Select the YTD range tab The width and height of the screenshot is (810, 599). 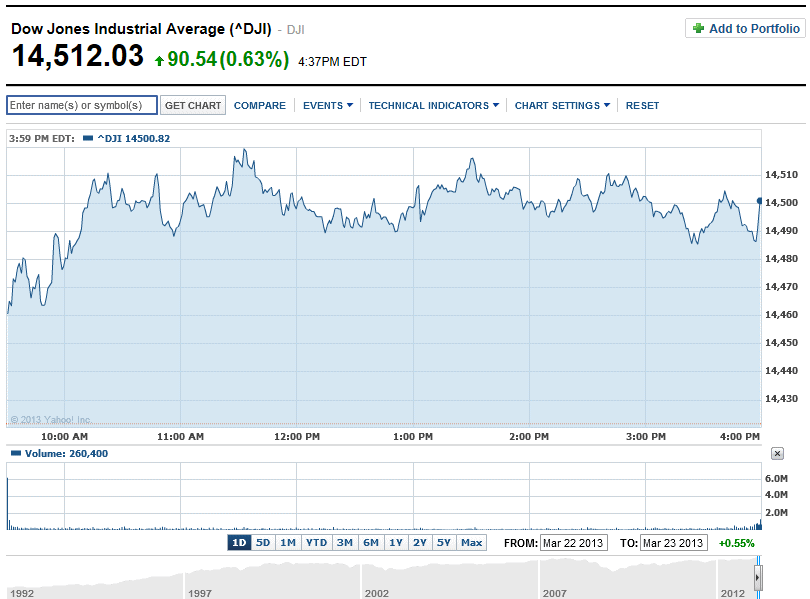[316, 543]
